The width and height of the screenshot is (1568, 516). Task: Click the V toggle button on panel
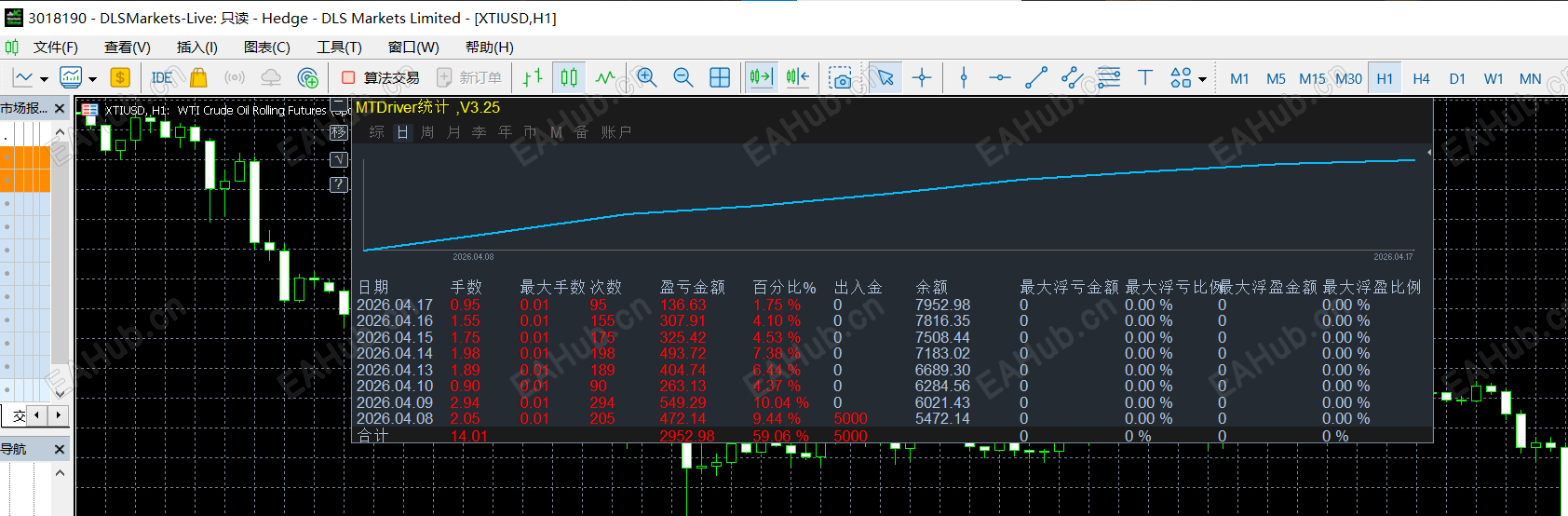[x=339, y=159]
